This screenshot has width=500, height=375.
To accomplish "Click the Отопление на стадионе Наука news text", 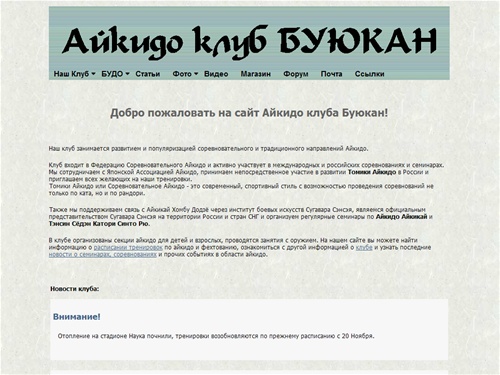I will click(216, 336).
